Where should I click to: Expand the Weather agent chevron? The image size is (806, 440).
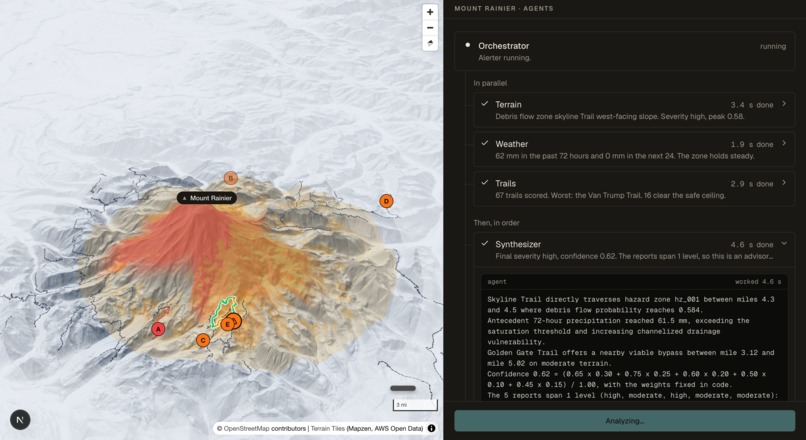click(784, 143)
